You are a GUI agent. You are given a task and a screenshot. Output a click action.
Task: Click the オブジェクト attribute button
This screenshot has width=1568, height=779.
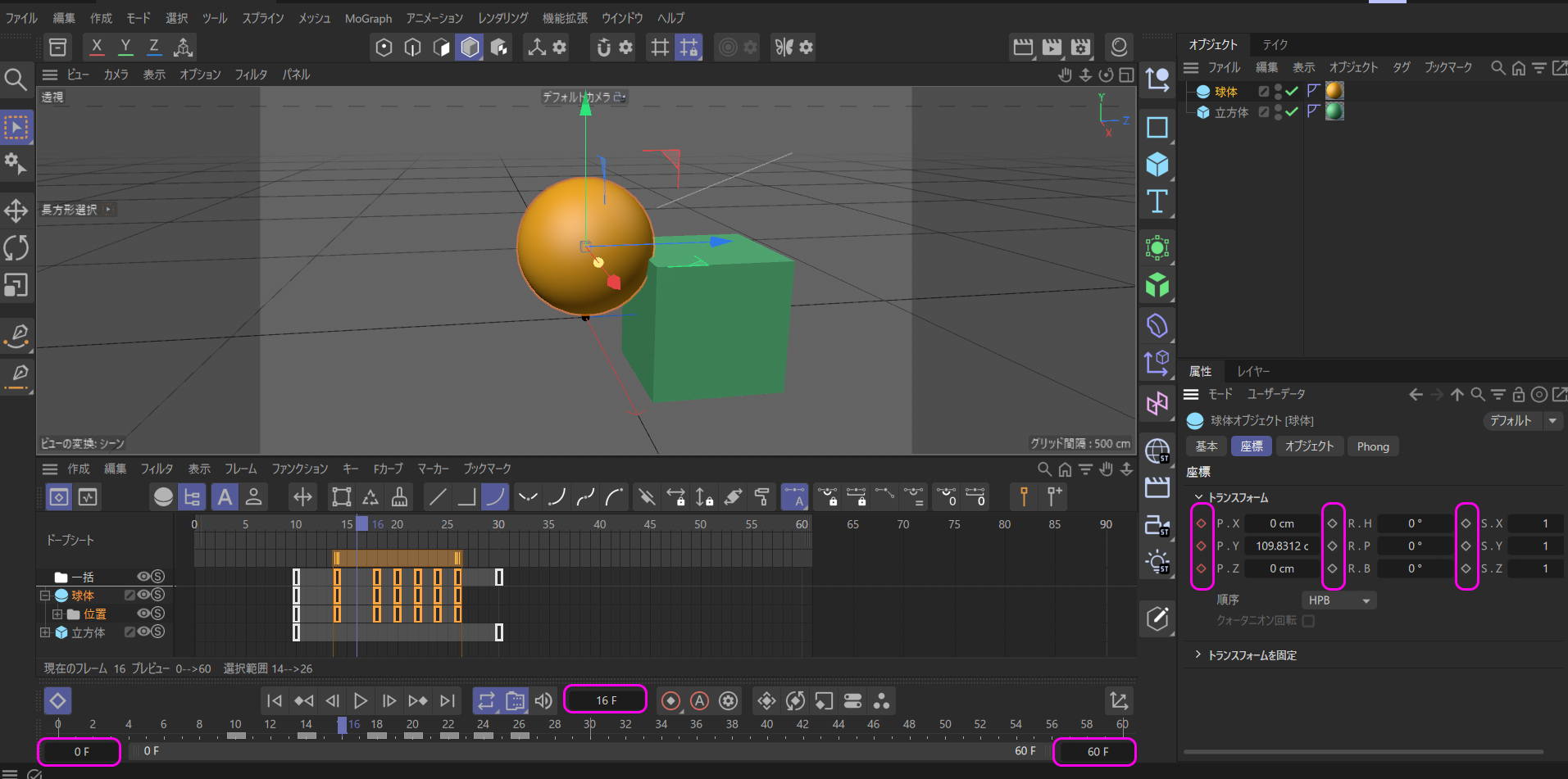[1309, 446]
